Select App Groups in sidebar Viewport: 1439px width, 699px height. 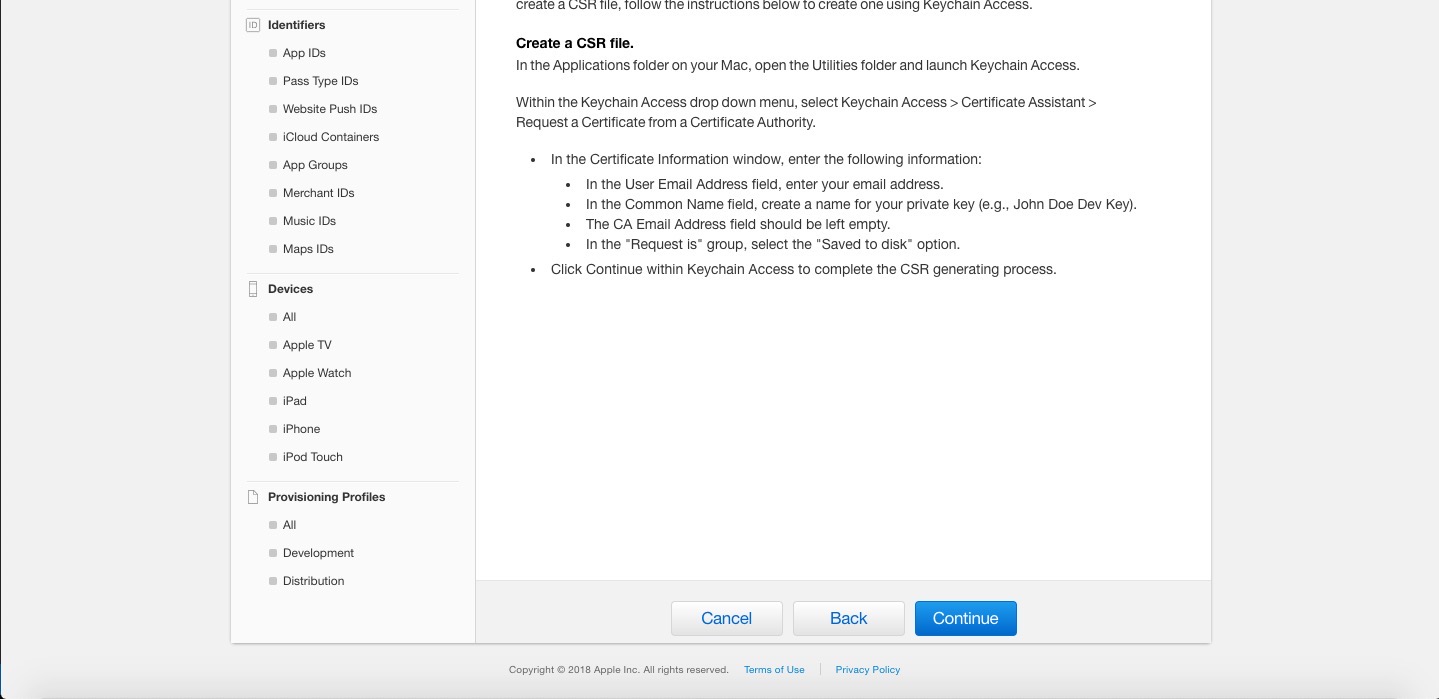(x=315, y=165)
